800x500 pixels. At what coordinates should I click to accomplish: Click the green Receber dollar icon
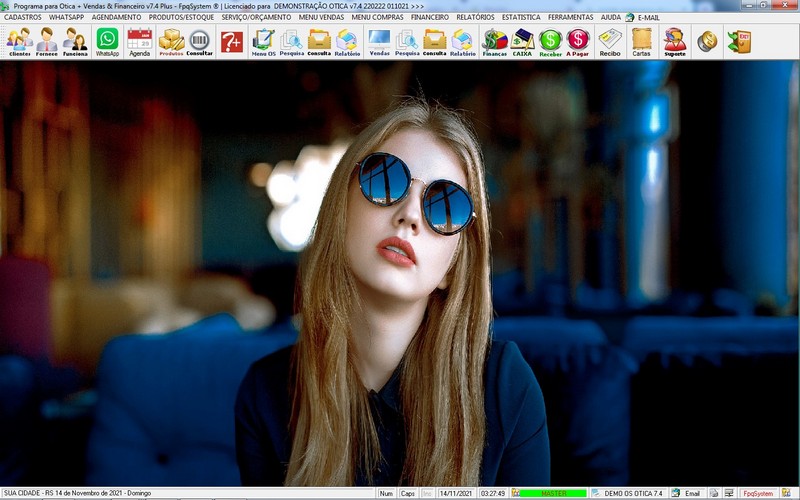pos(550,41)
